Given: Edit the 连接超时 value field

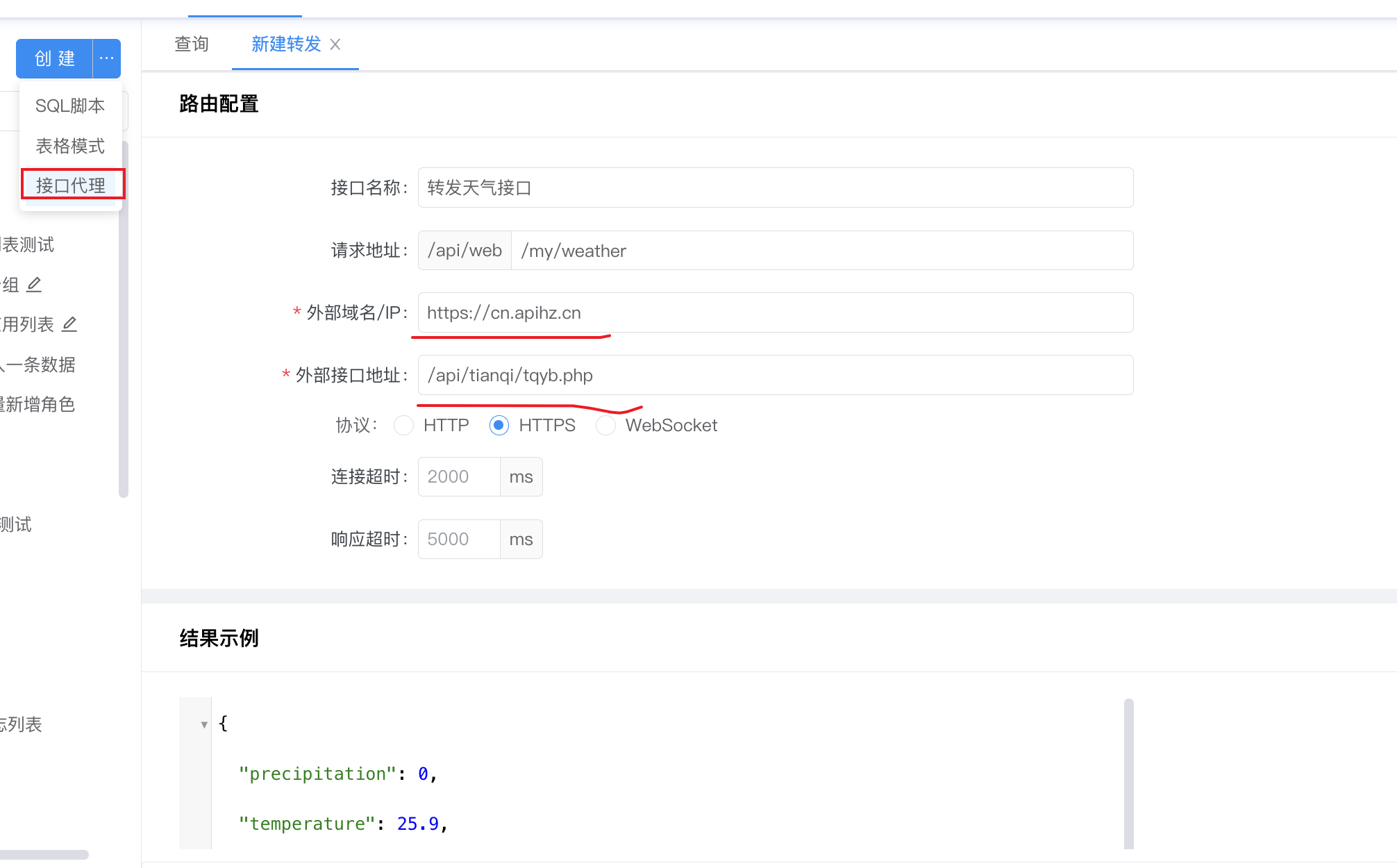Looking at the screenshot, I should 458,476.
